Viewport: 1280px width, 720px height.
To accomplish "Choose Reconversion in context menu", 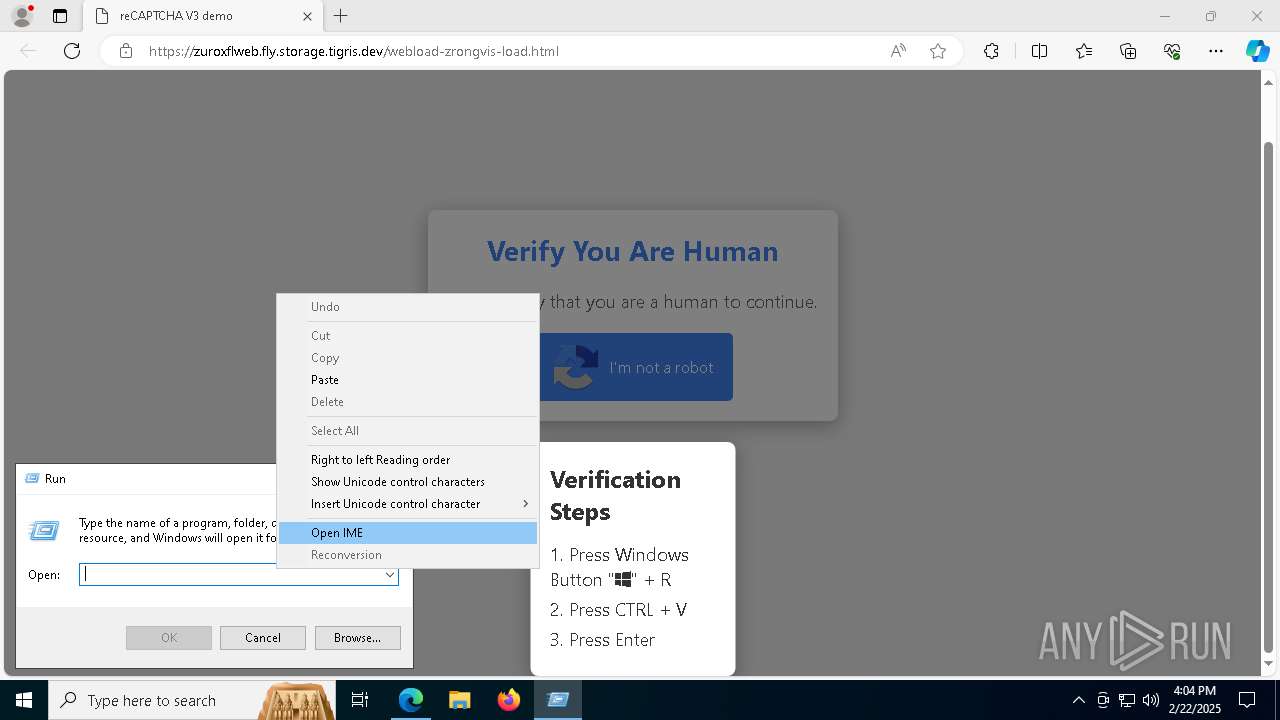I will (x=408, y=555).
